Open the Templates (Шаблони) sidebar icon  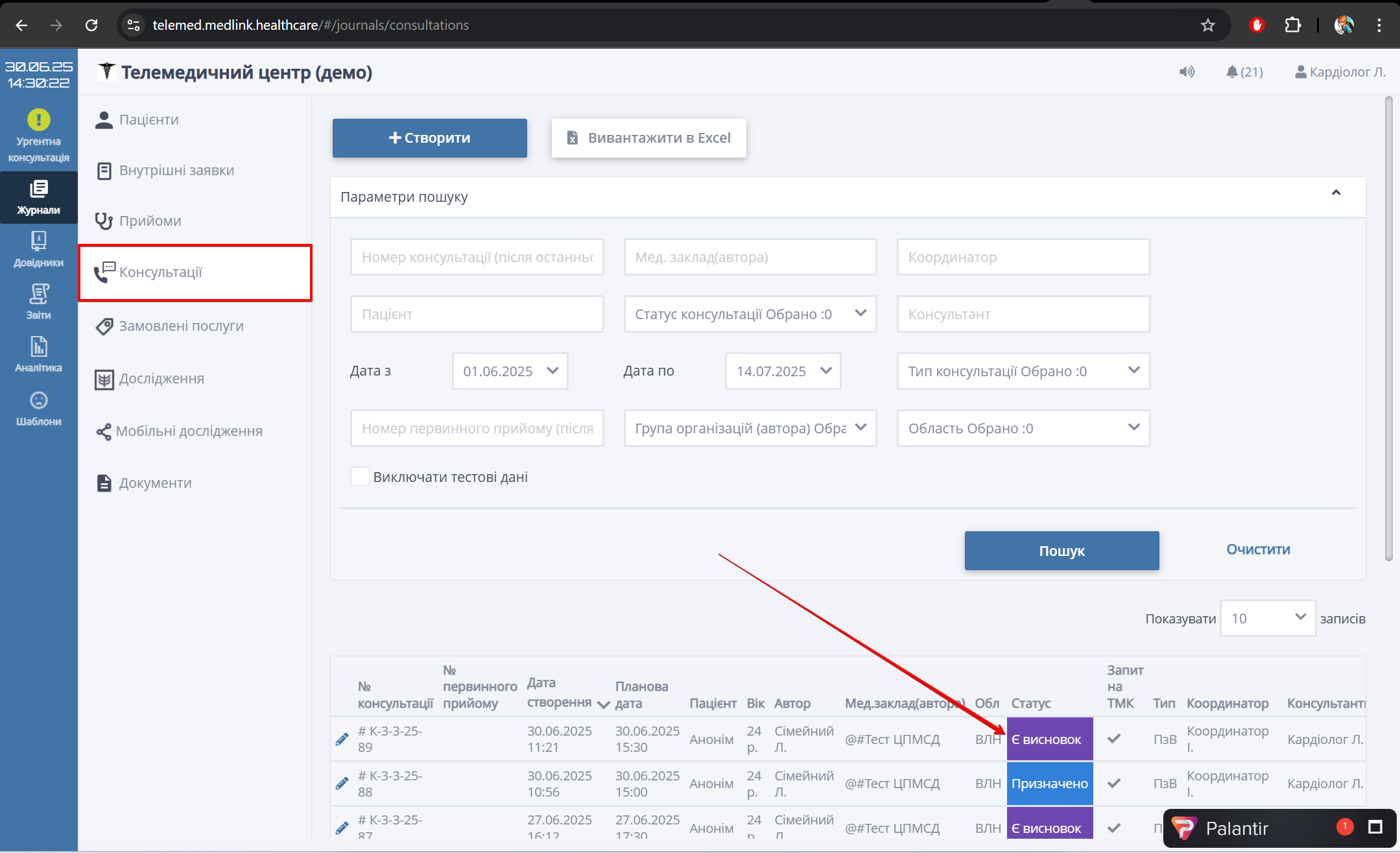pyautogui.click(x=39, y=407)
